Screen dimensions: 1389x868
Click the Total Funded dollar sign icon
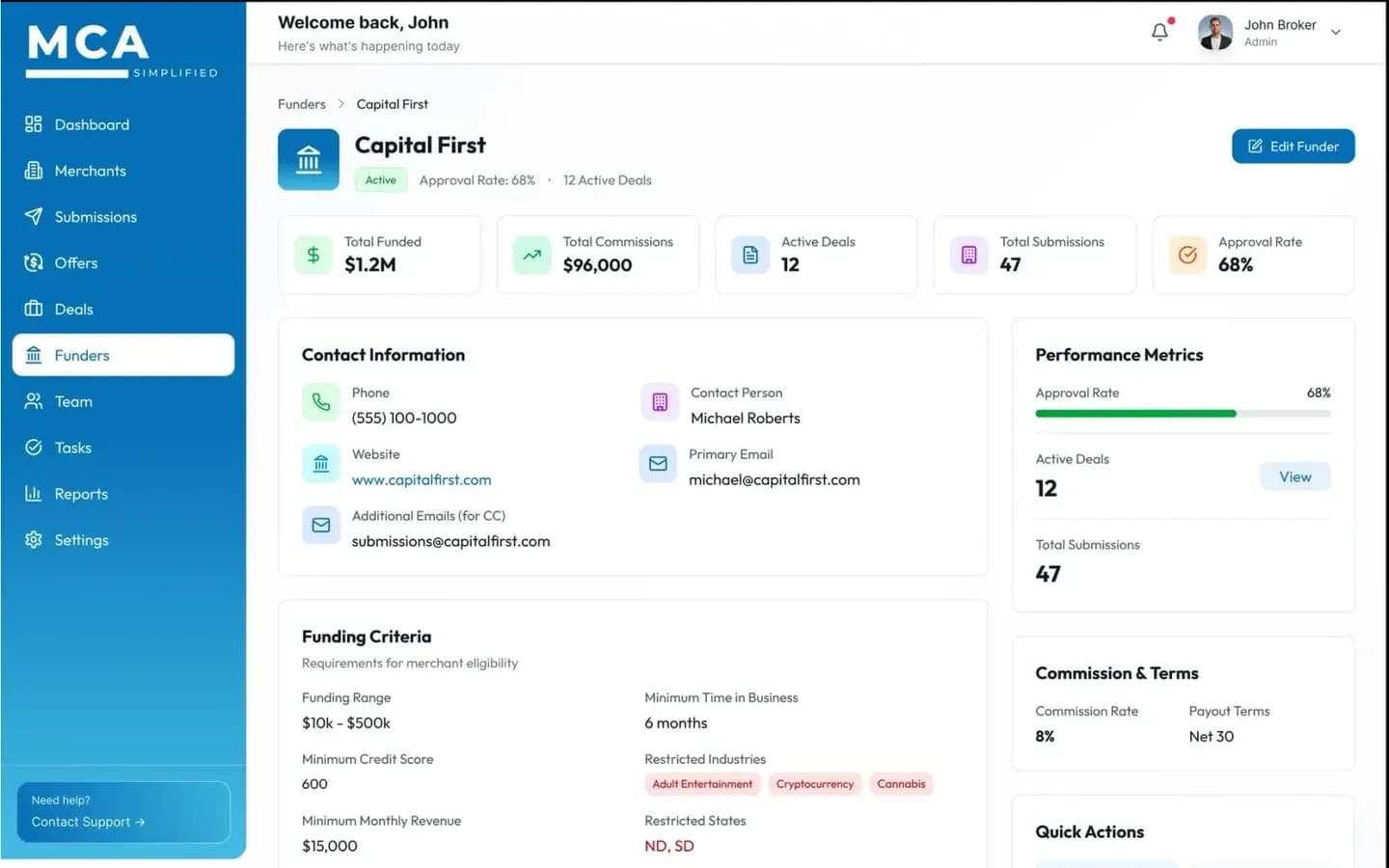(x=313, y=255)
